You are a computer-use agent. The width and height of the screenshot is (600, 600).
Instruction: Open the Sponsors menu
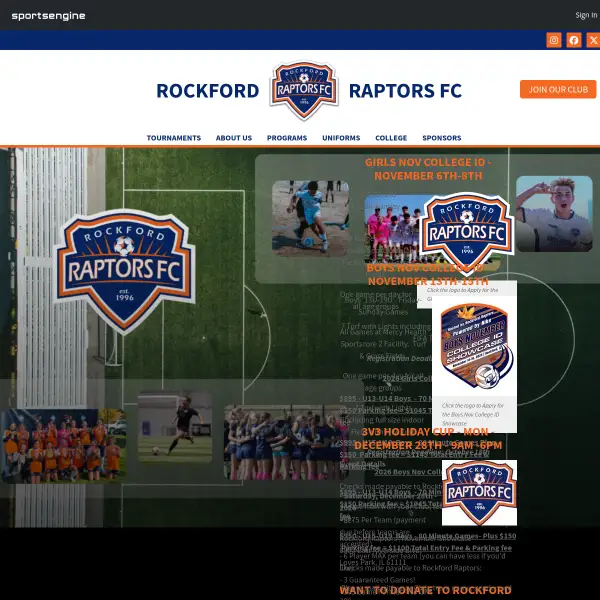[442, 138]
